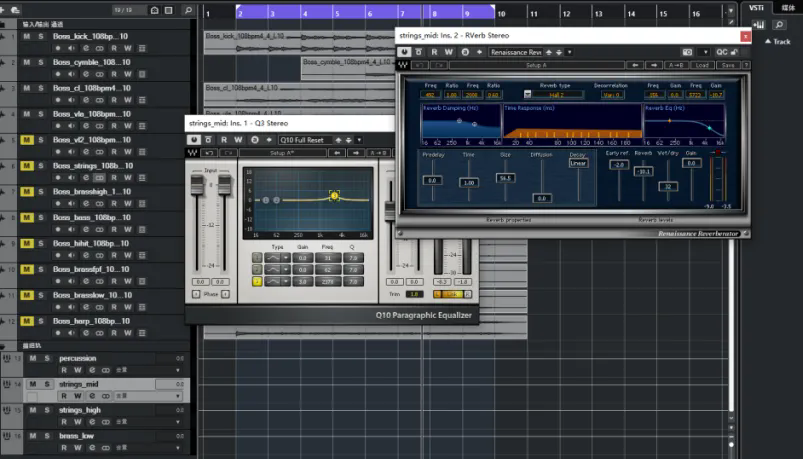Click RVerb Save button
Image resolution: width=803 pixels, height=459 pixels.
tap(728, 65)
